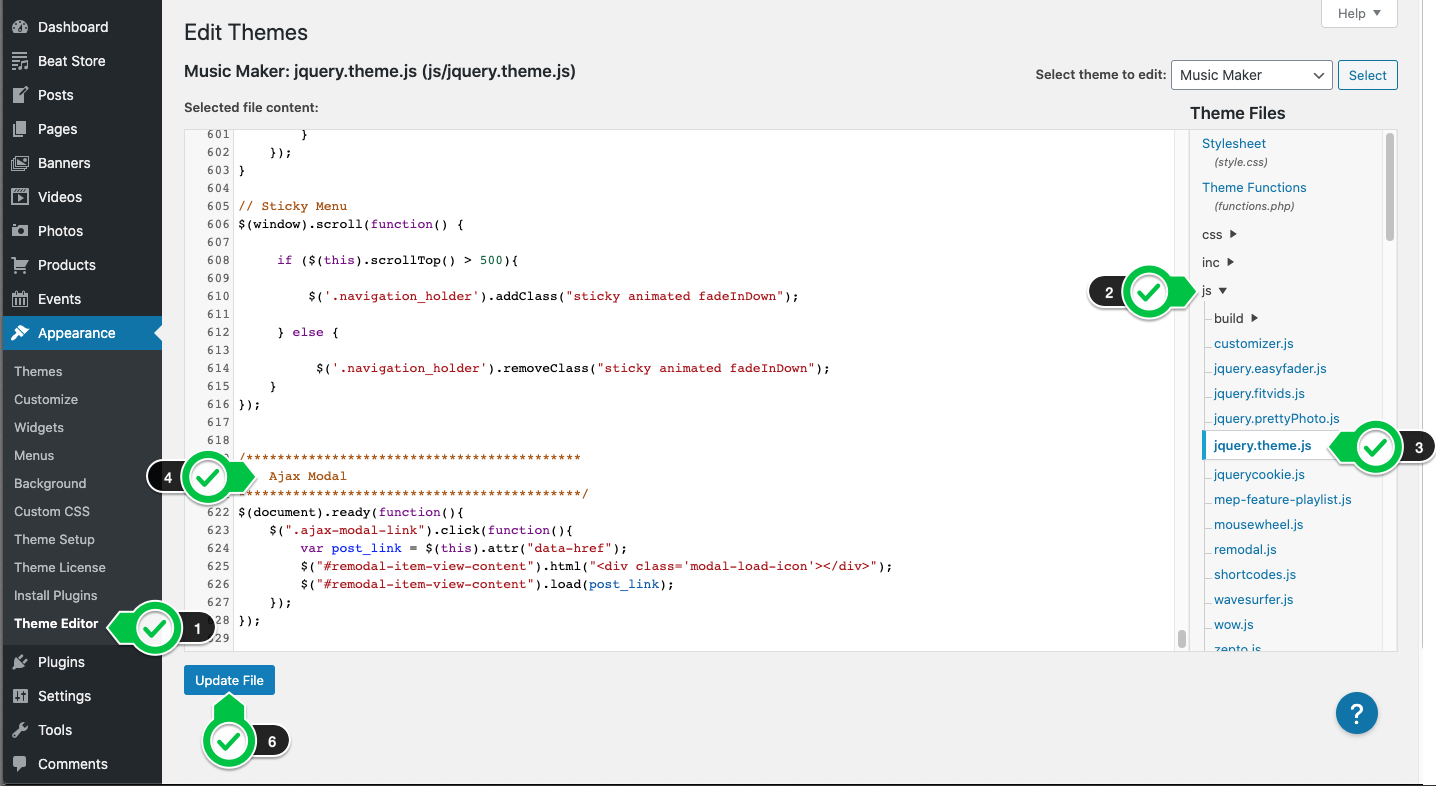Click the Plugins plug icon

click(x=20, y=662)
